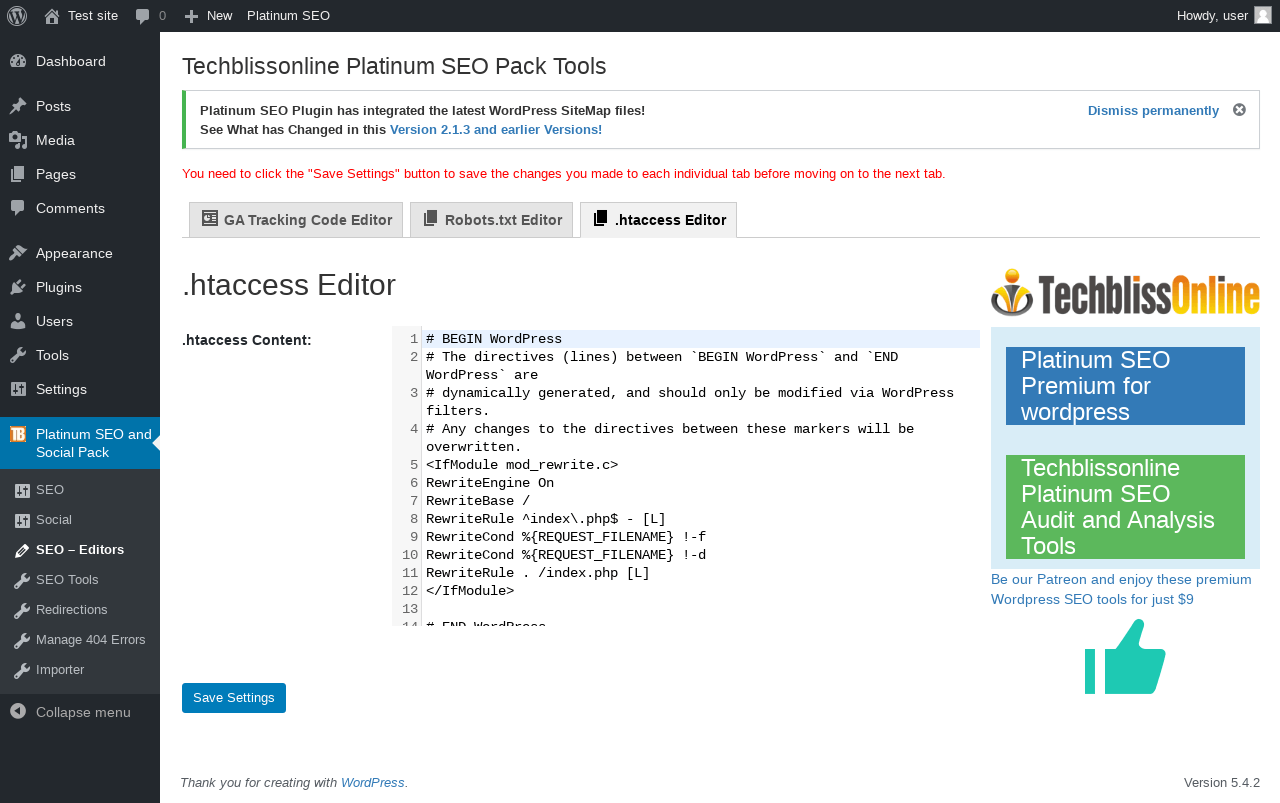The height and width of the screenshot is (803, 1280).
Task: Click Dismiss permanently link
Action: (1153, 111)
